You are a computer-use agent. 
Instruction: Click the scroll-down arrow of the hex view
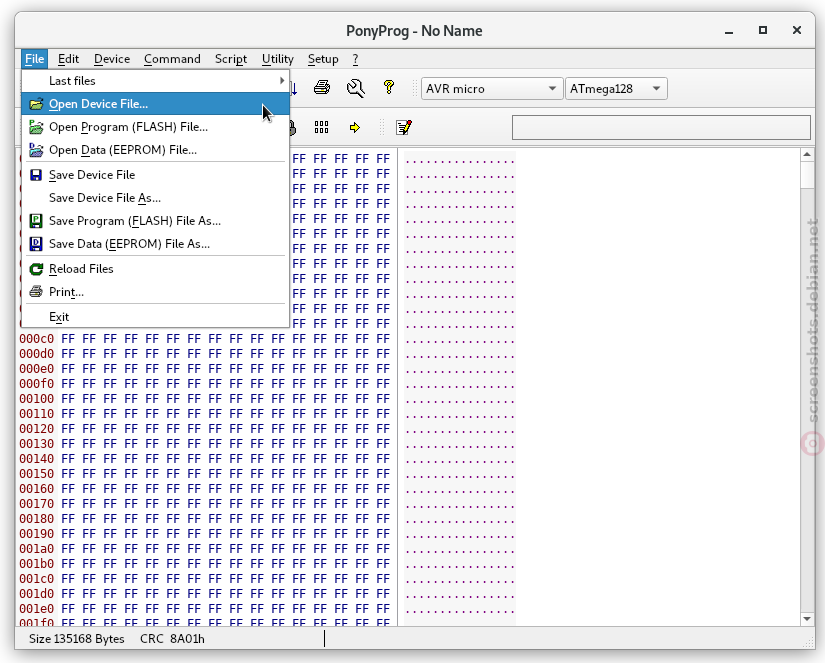tap(807, 619)
